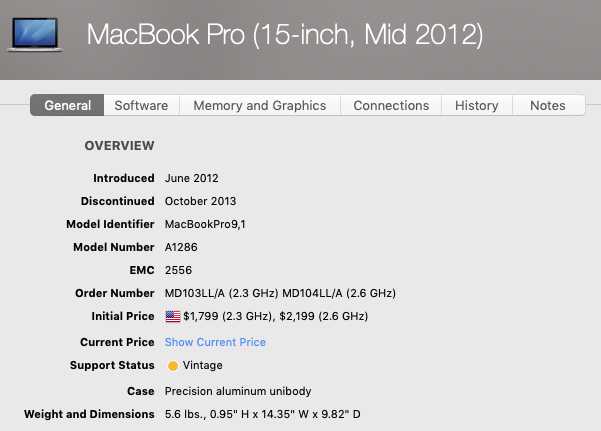Click the orange Vintage status dot
Image resolution: width=601 pixels, height=431 pixels.
173,366
